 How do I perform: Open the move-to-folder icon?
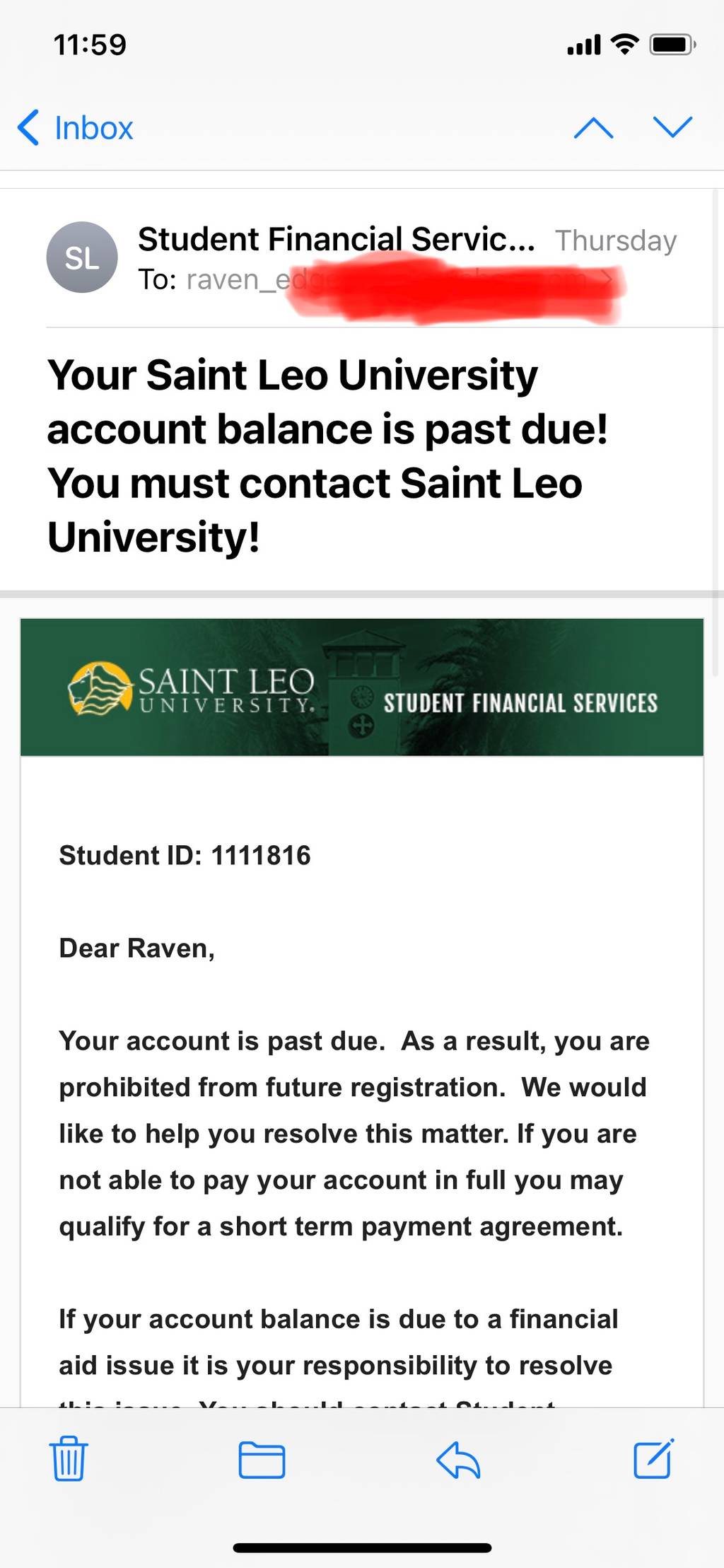262,1460
